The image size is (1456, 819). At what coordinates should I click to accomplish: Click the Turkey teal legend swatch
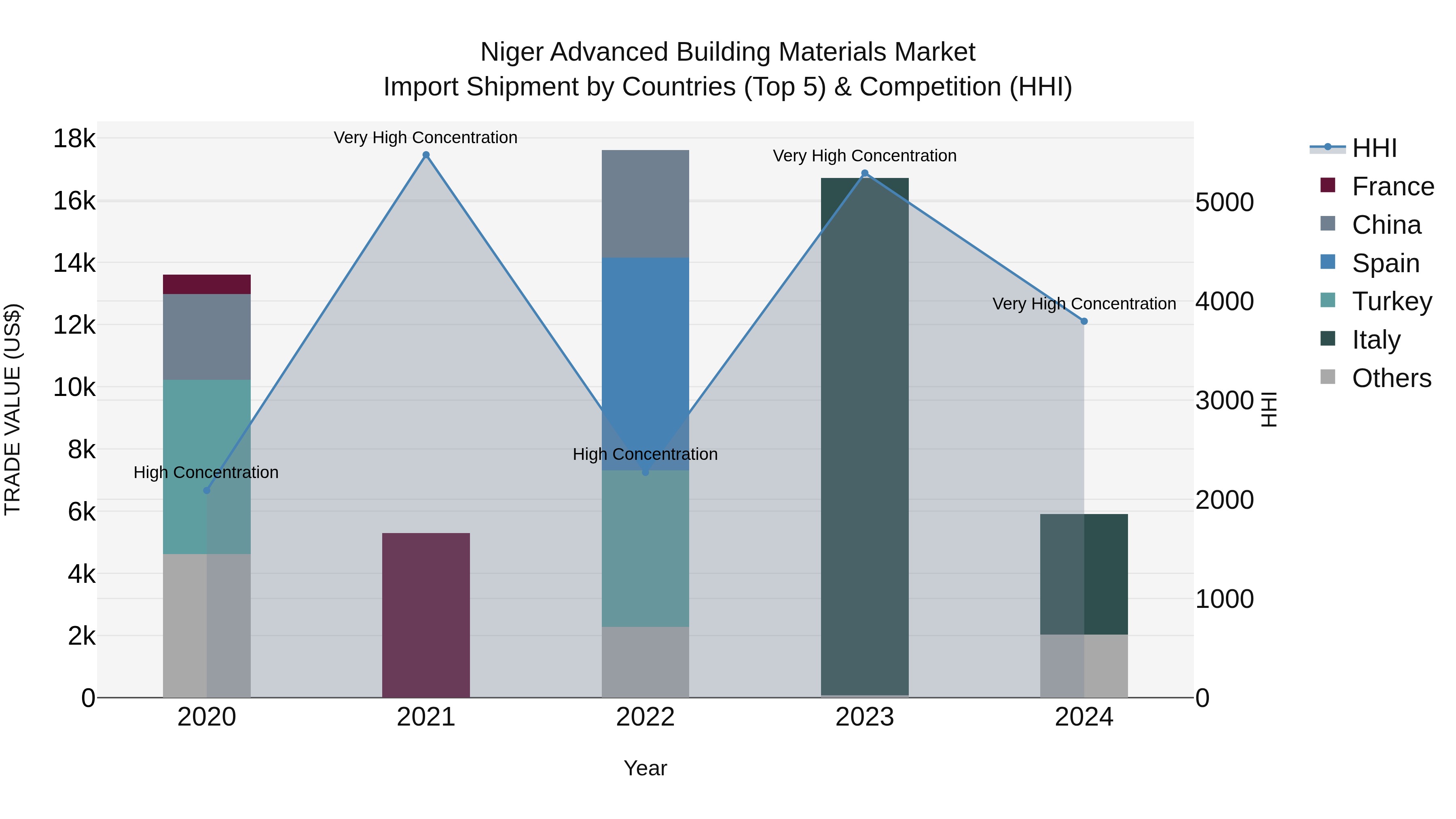click(x=1328, y=300)
